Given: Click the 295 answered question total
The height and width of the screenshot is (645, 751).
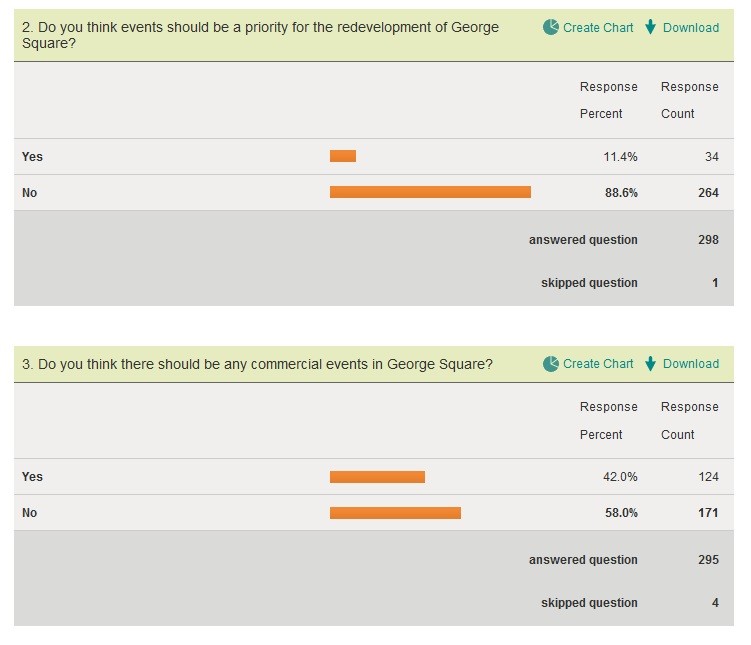Looking at the screenshot, I should point(708,560).
